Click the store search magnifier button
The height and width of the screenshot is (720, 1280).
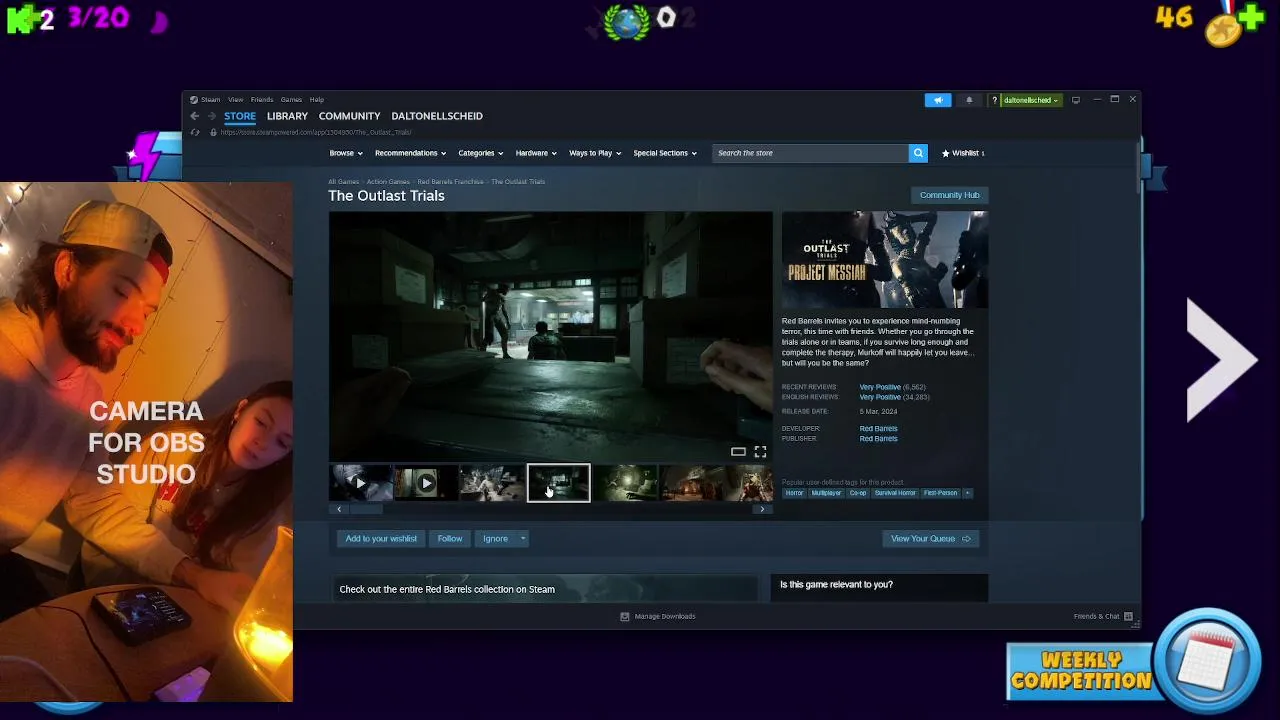point(918,153)
